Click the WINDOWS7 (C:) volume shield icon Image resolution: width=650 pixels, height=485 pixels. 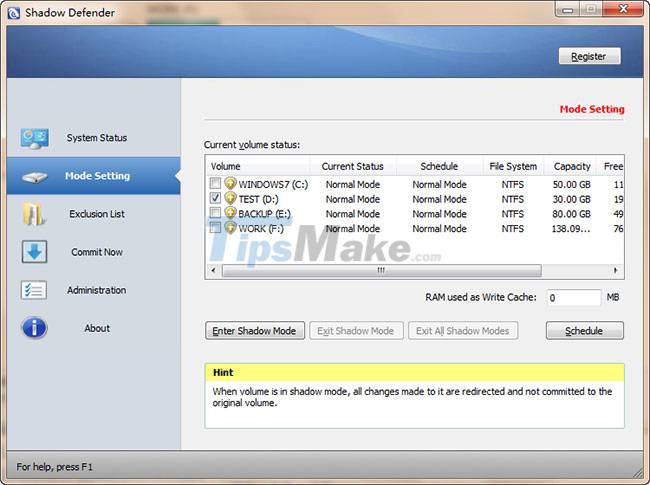tap(230, 183)
